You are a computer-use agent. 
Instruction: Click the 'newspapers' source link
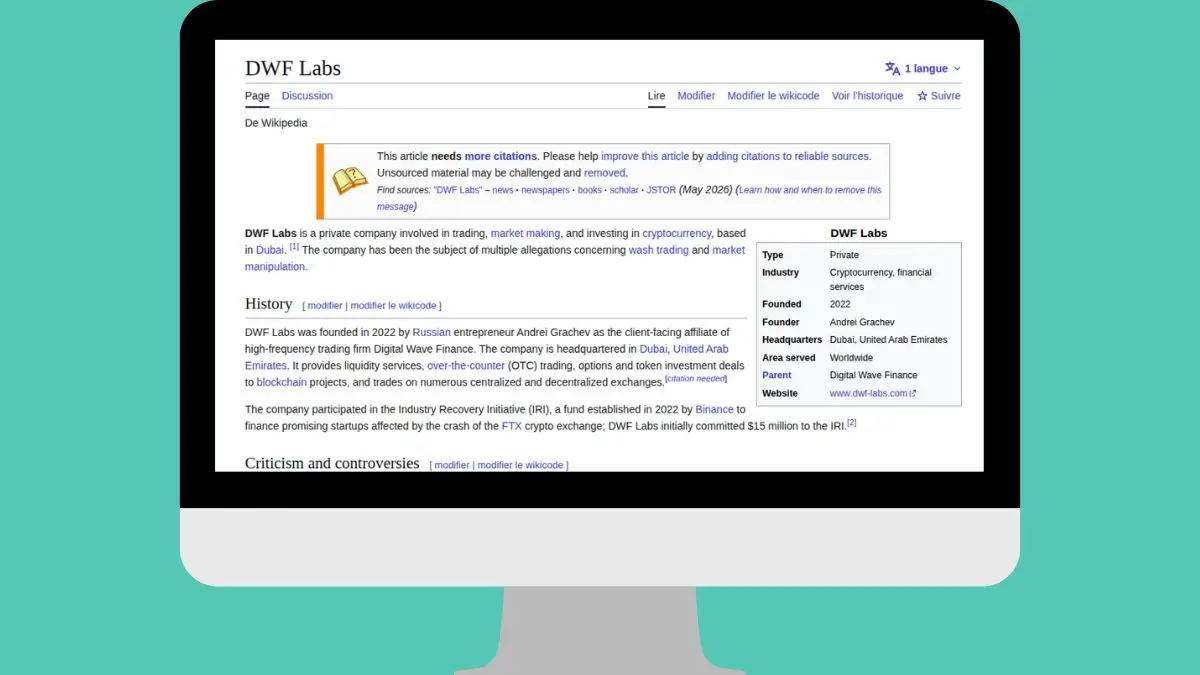point(545,190)
